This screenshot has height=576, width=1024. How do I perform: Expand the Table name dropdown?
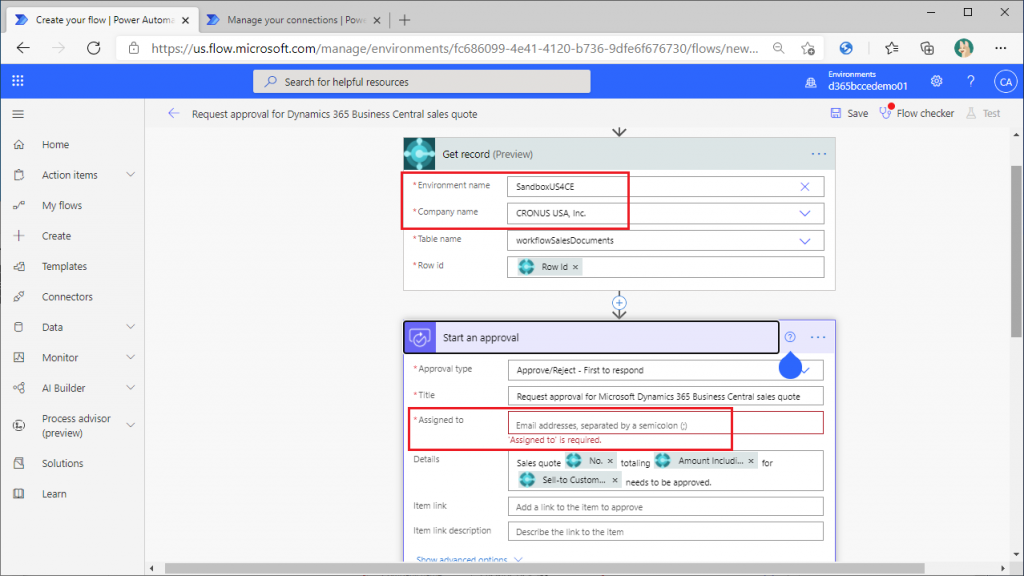point(805,240)
